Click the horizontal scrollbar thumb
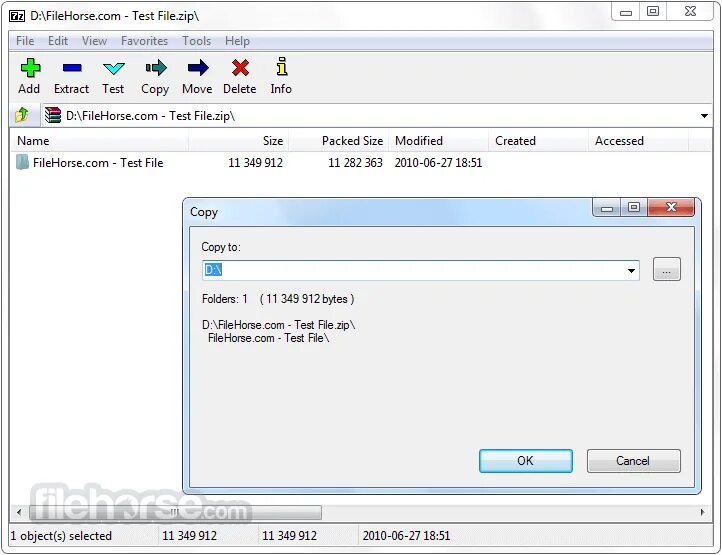The image size is (722, 555). pos(175,512)
